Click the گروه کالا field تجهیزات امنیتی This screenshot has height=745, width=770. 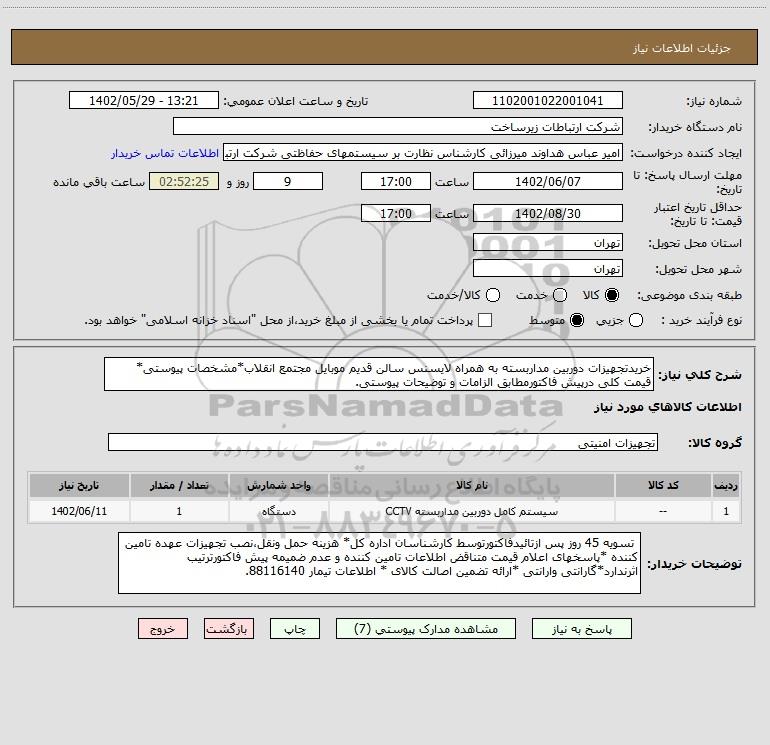[383, 442]
